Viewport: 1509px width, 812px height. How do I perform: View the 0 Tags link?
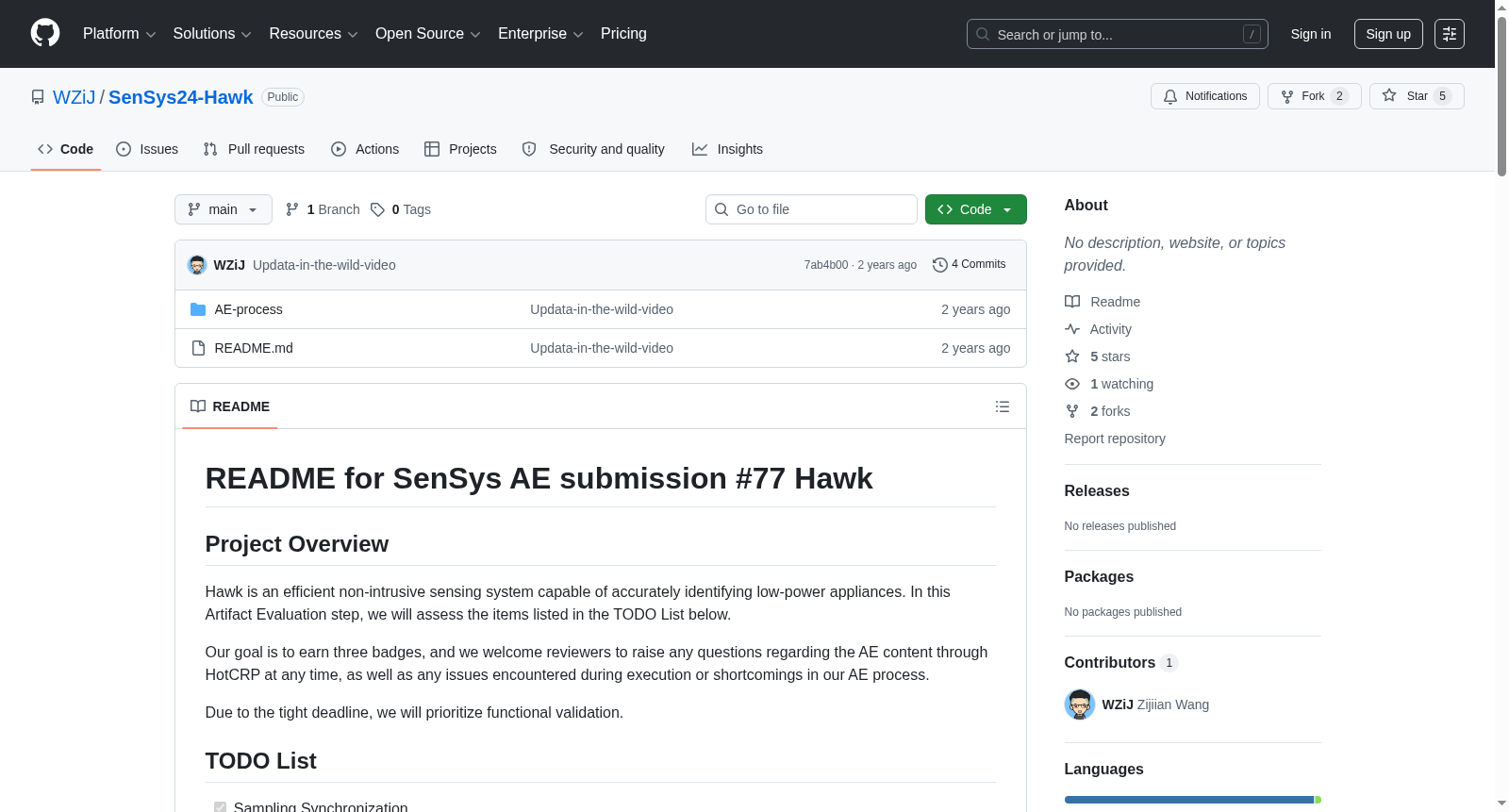[x=401, y=209]
